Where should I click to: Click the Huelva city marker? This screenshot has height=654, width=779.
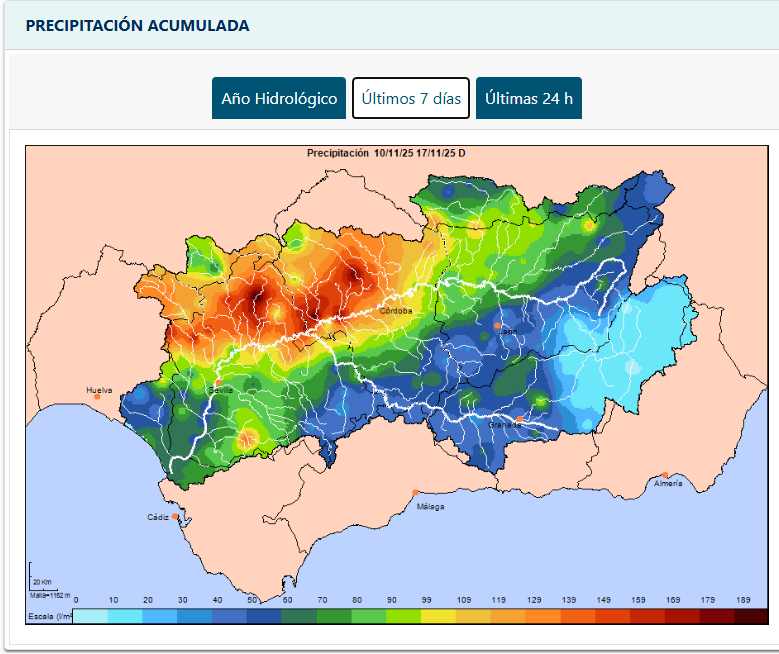click(97, 397)
